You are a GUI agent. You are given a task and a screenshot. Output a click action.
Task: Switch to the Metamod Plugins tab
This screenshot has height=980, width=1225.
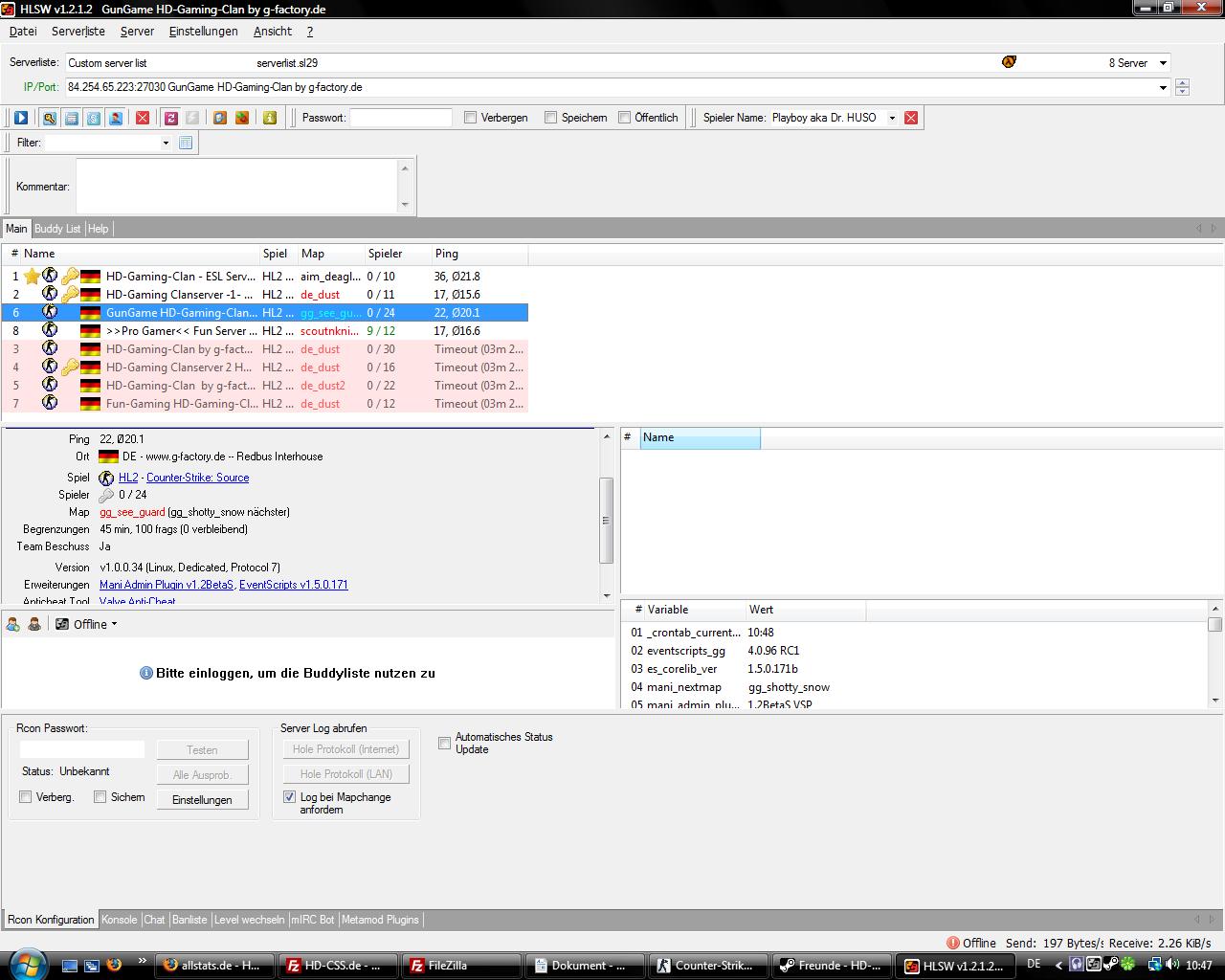(380, 920)
